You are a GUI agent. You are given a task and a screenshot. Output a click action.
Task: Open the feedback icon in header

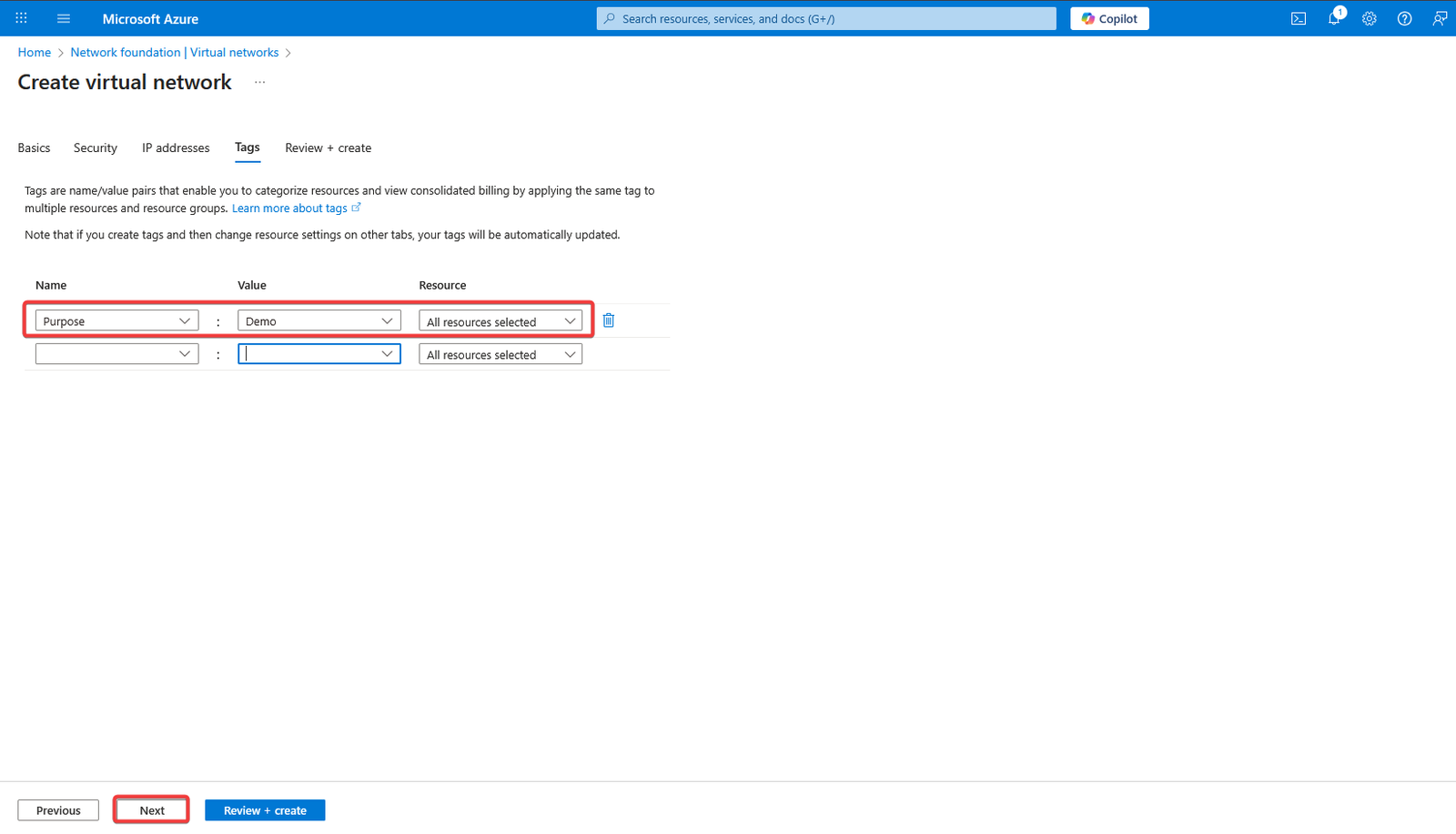pyautogui.click(x=1439, y=18)
